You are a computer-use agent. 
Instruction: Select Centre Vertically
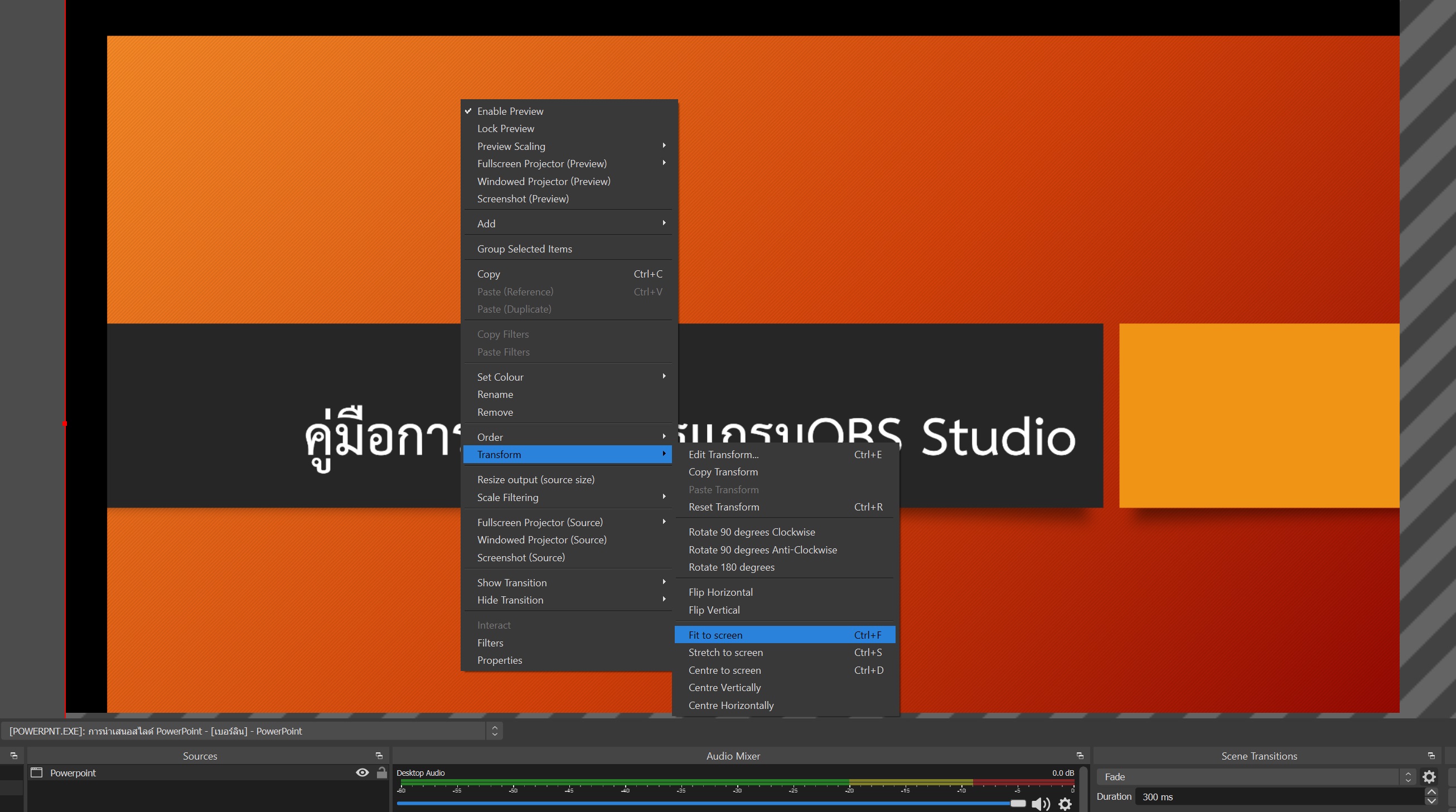785,688
